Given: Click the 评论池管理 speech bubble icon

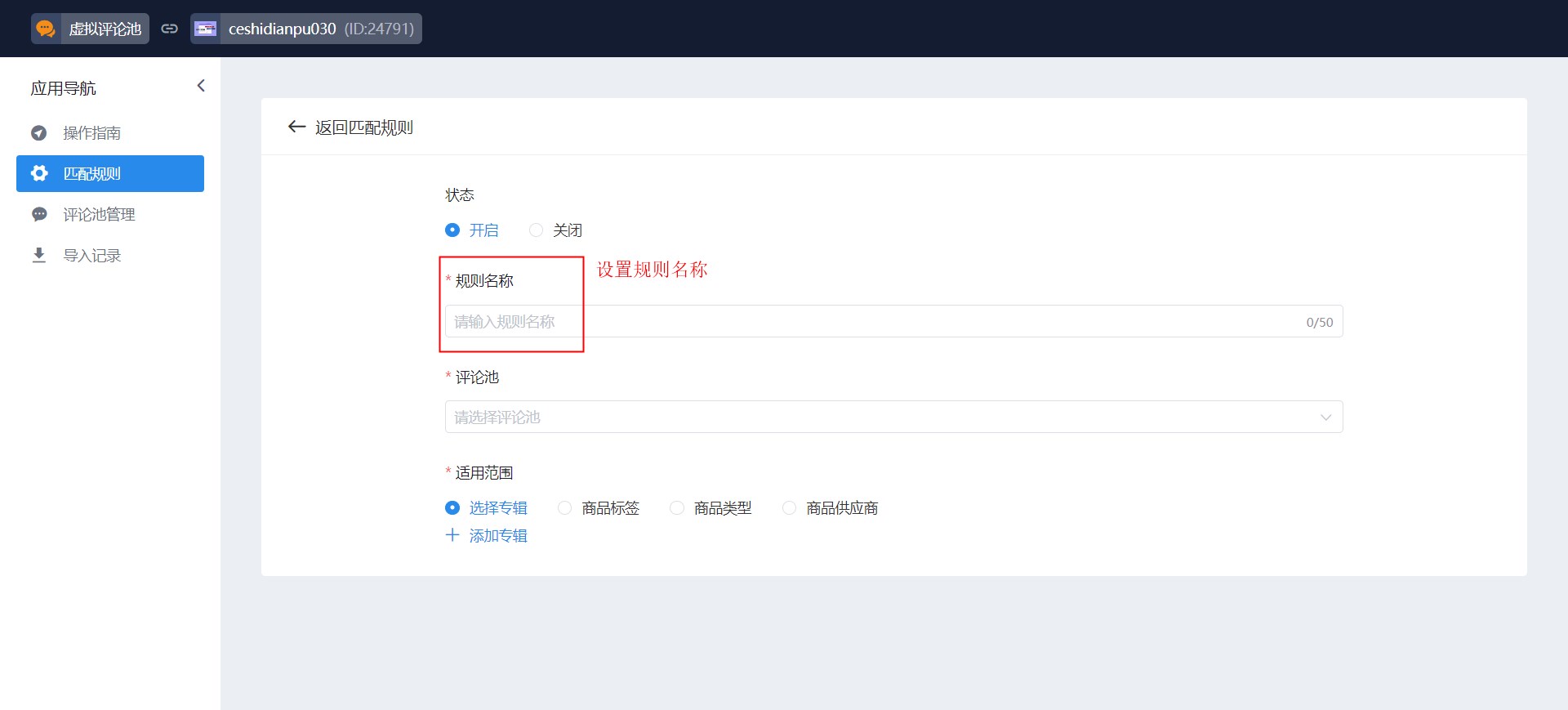Looking at the screenshot, I should (38, 214).
